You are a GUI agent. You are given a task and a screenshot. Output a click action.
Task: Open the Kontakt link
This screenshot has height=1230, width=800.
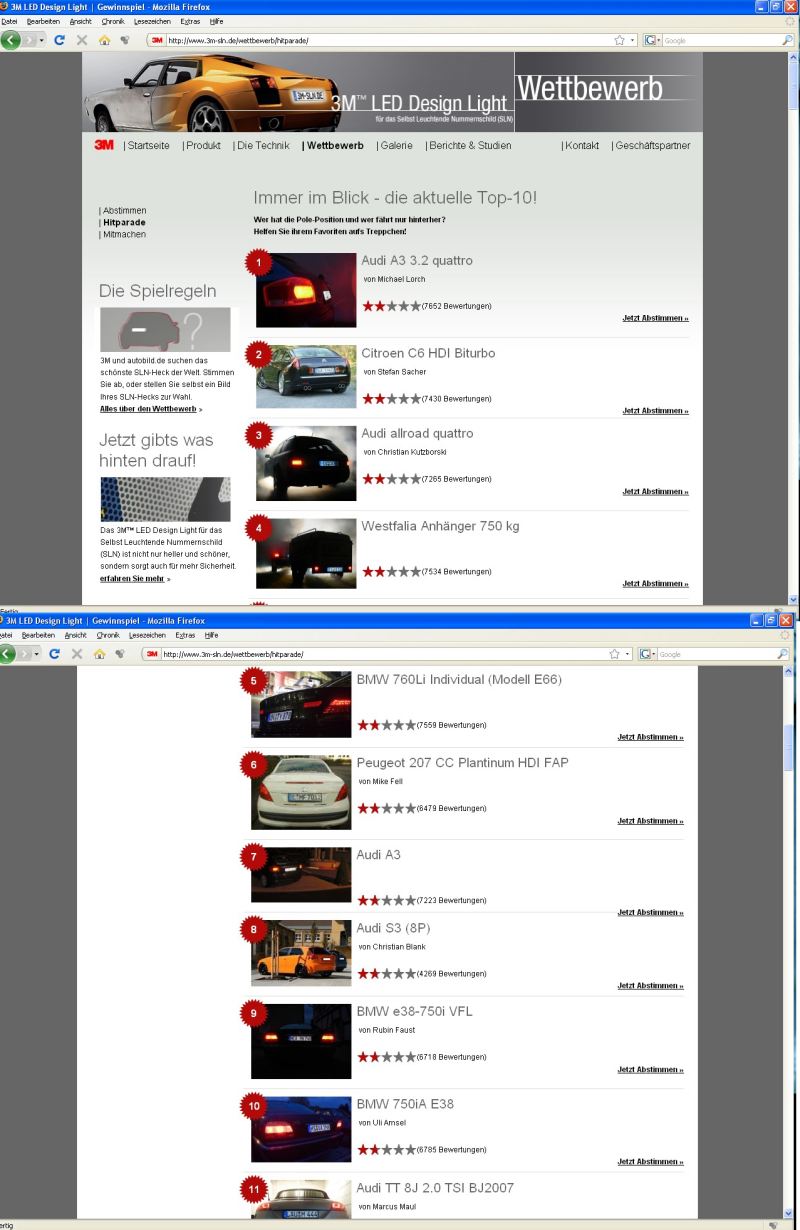(x=582, y=146)
